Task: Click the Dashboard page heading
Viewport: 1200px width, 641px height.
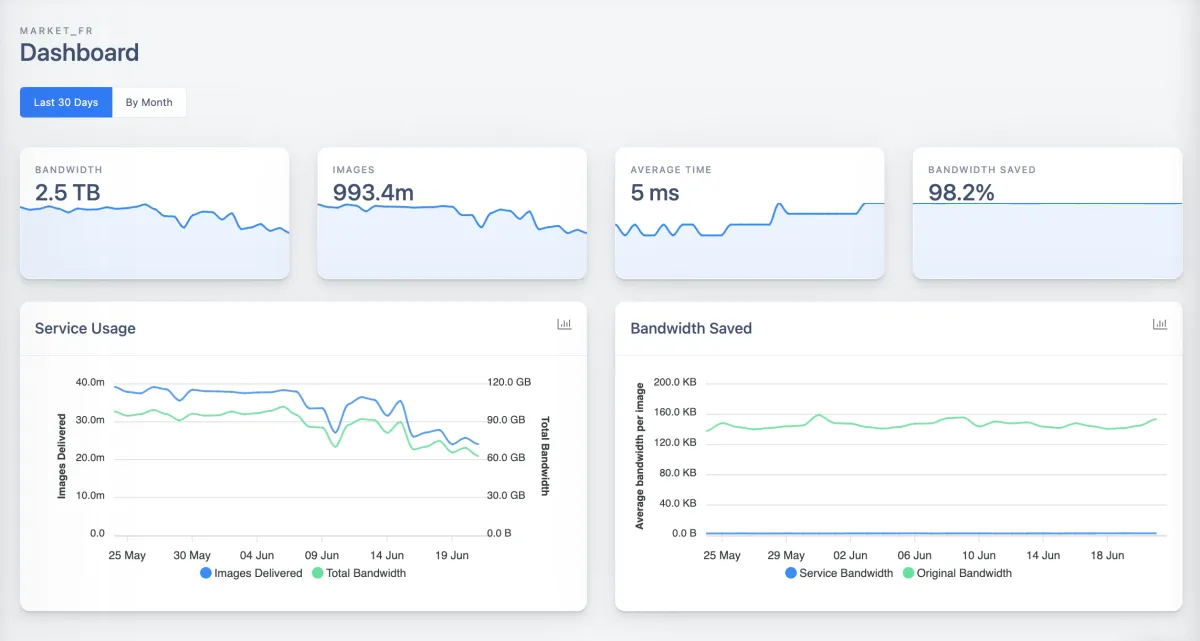Action: (x=79, y=53)
